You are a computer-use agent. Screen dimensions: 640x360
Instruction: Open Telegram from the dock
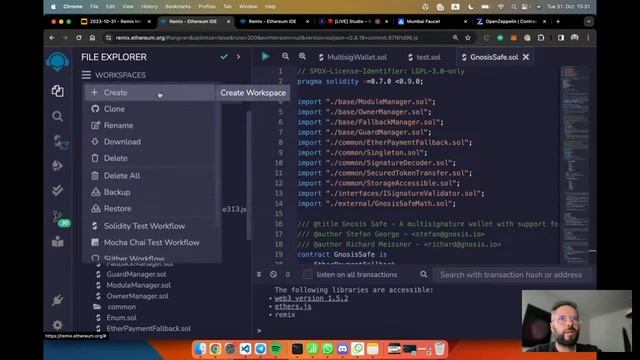pyautogui.click(x=260, y=349)
